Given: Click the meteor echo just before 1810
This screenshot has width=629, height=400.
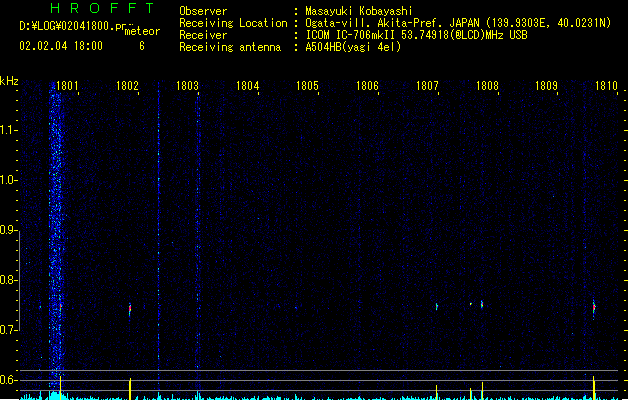Looking at the screenshot, I should point(594,308).
